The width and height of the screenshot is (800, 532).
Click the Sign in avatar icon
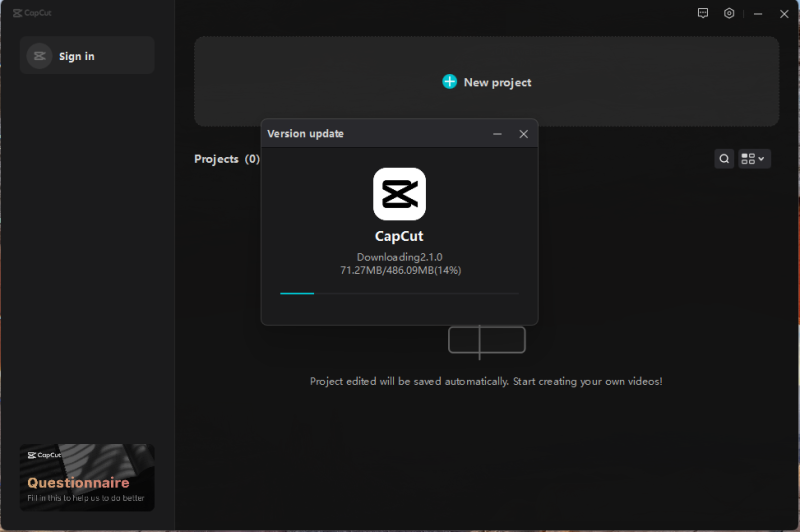(x=39, y=56)
